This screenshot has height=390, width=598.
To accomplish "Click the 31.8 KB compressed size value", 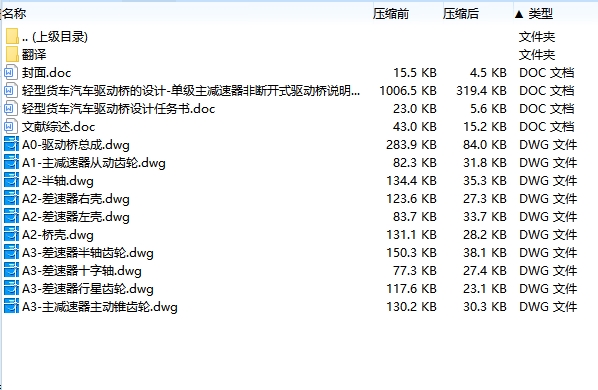I will pos(485,163).
